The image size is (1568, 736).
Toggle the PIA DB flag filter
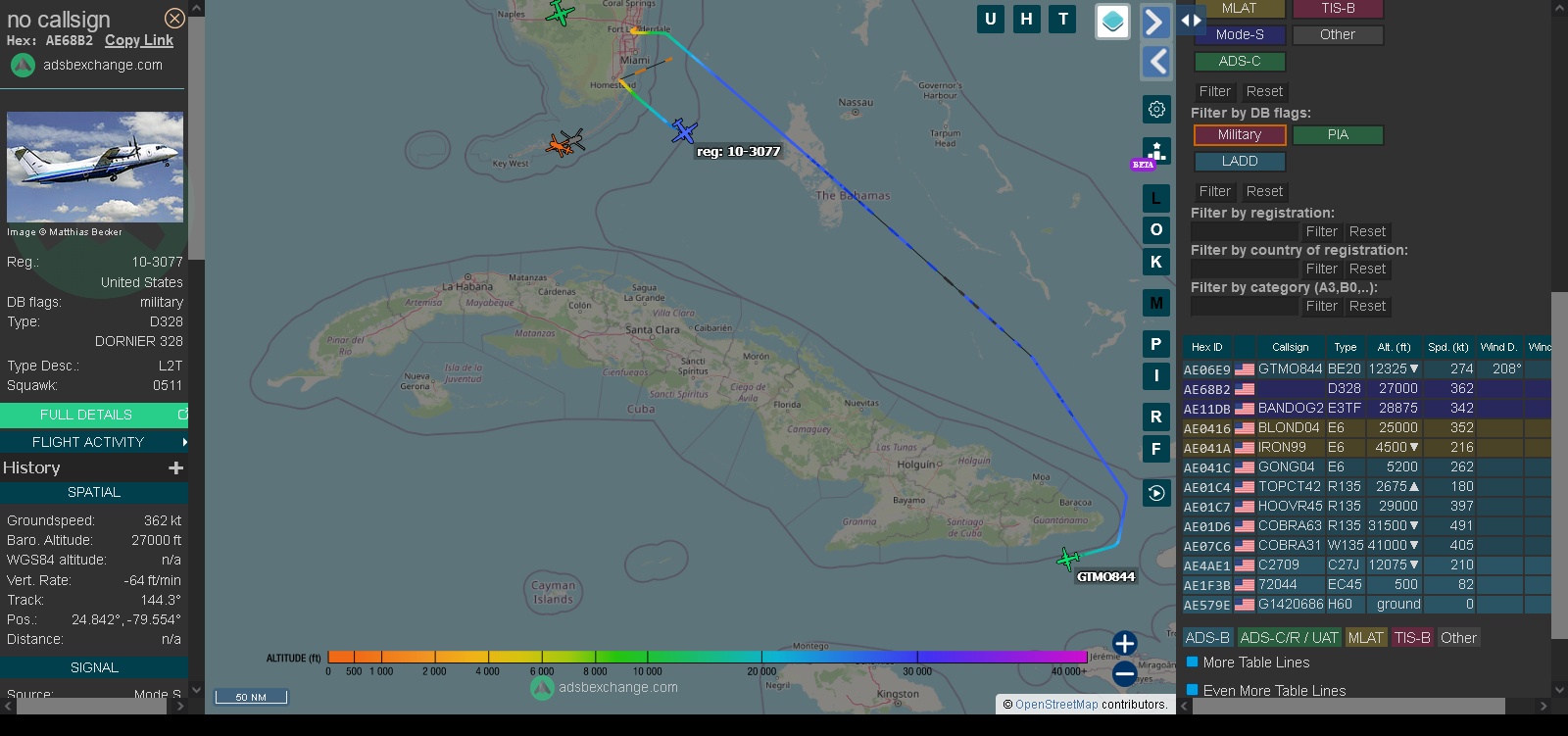pos(1338,134)
